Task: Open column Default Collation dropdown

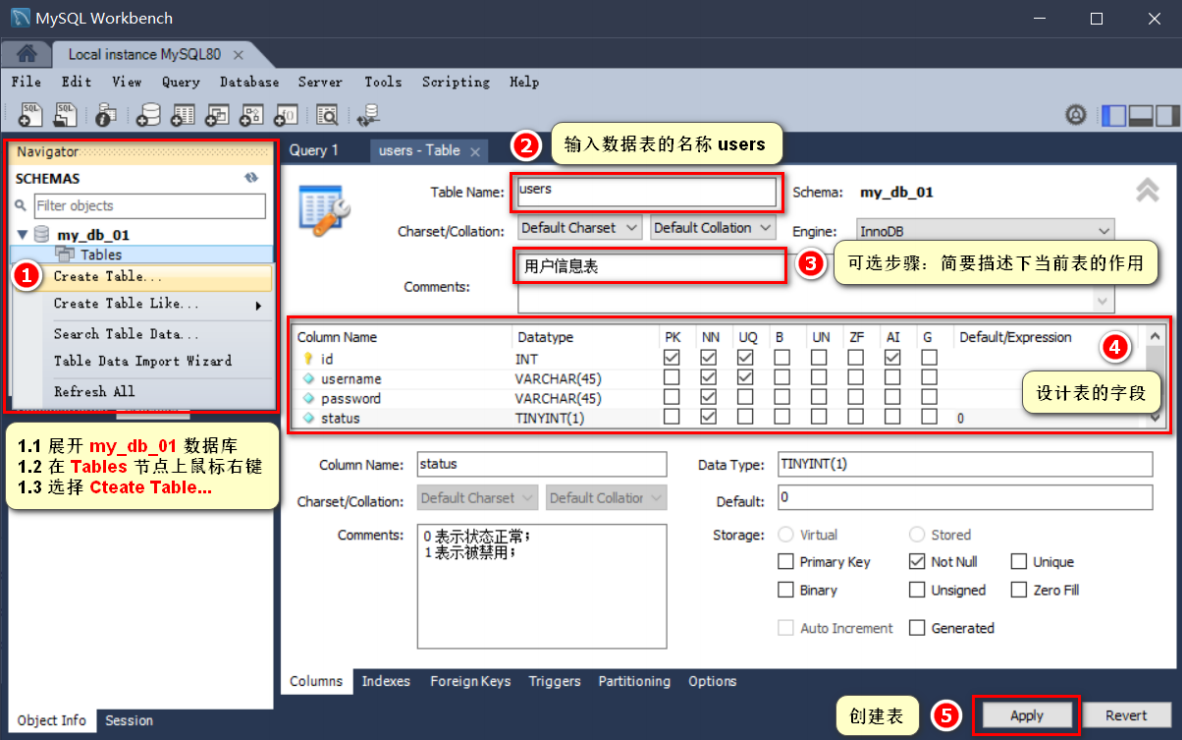Action: [606, 498]
